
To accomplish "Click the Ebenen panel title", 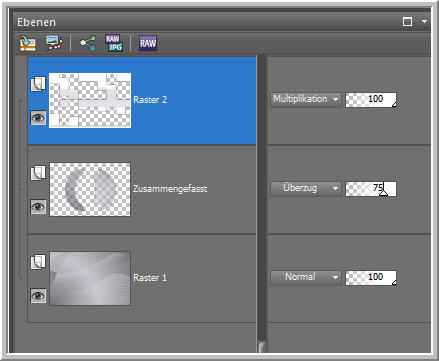I will 36,22.
